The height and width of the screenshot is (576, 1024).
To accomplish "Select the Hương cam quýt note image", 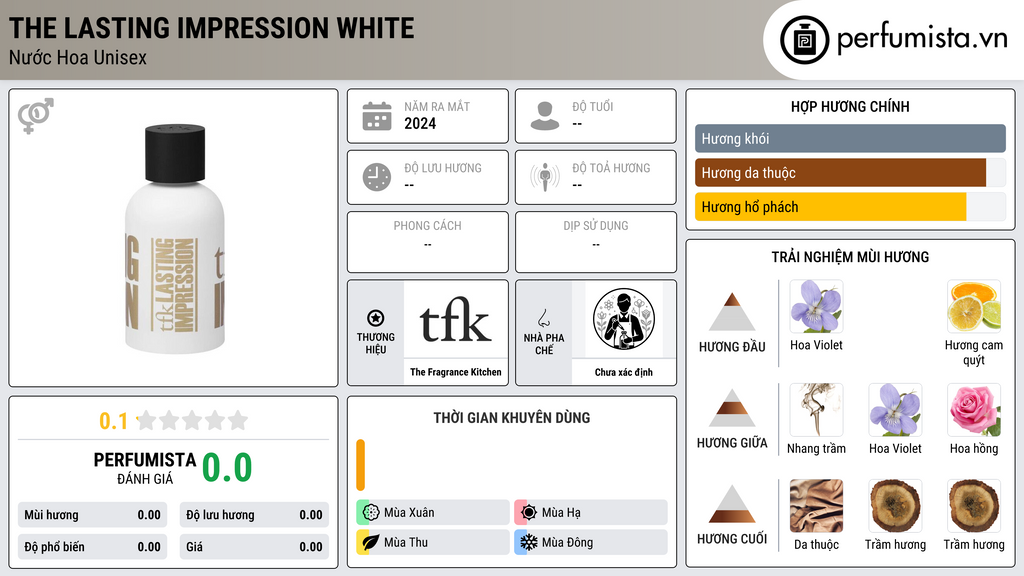I will (x=974, y=307).
